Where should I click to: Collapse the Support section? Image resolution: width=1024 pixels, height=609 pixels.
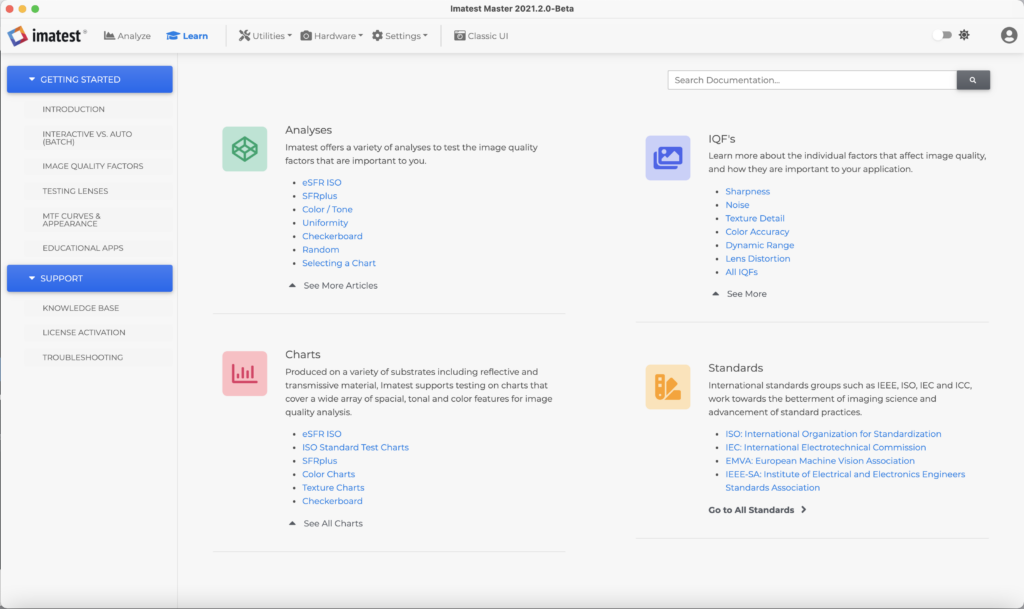[x=89, y=278]
